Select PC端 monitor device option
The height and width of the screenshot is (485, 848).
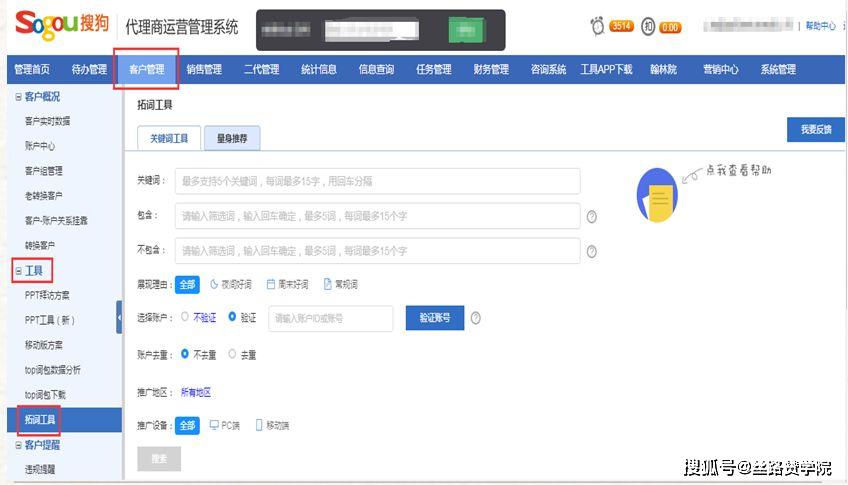click(224, 426)
